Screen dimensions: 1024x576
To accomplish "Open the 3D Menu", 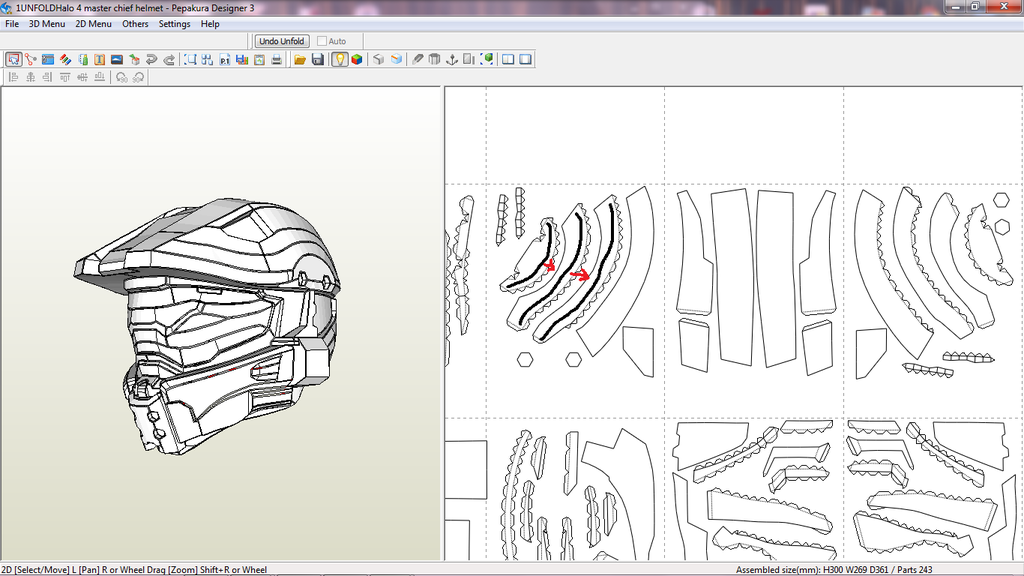I will coord(47,24).
